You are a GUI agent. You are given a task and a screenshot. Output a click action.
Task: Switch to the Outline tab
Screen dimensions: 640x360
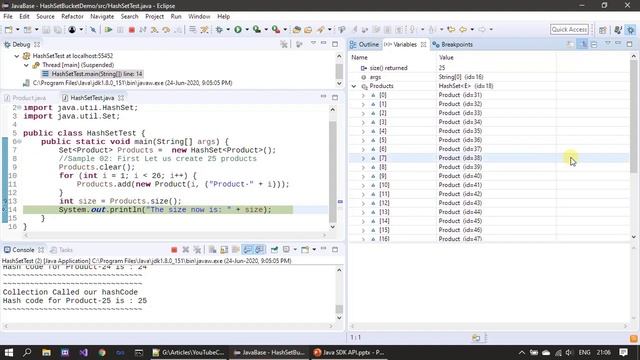pos(364,44)
